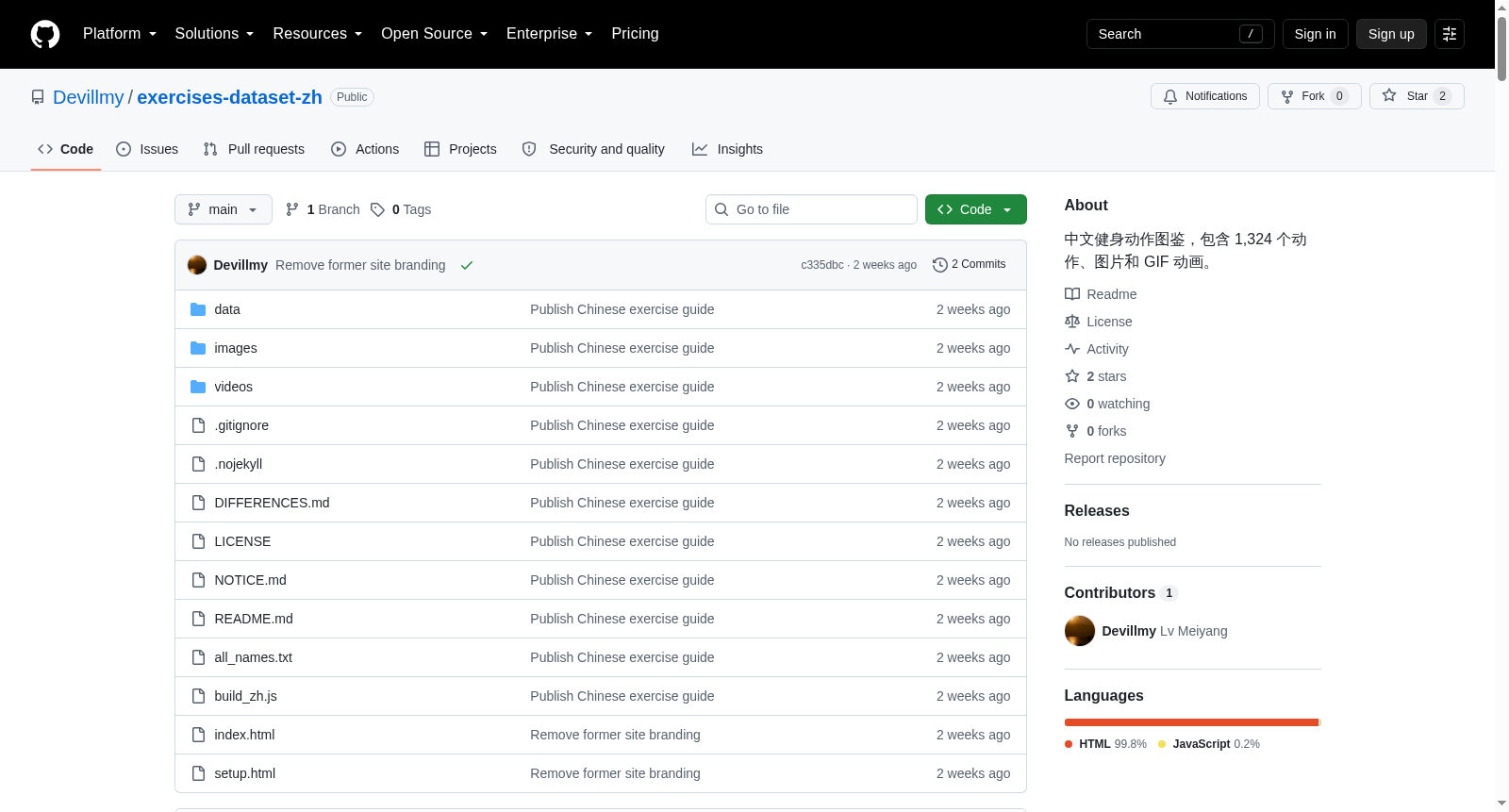1509x812 pixels.
Task: Expand the Enterprise menu
Action: click(550, 34)
